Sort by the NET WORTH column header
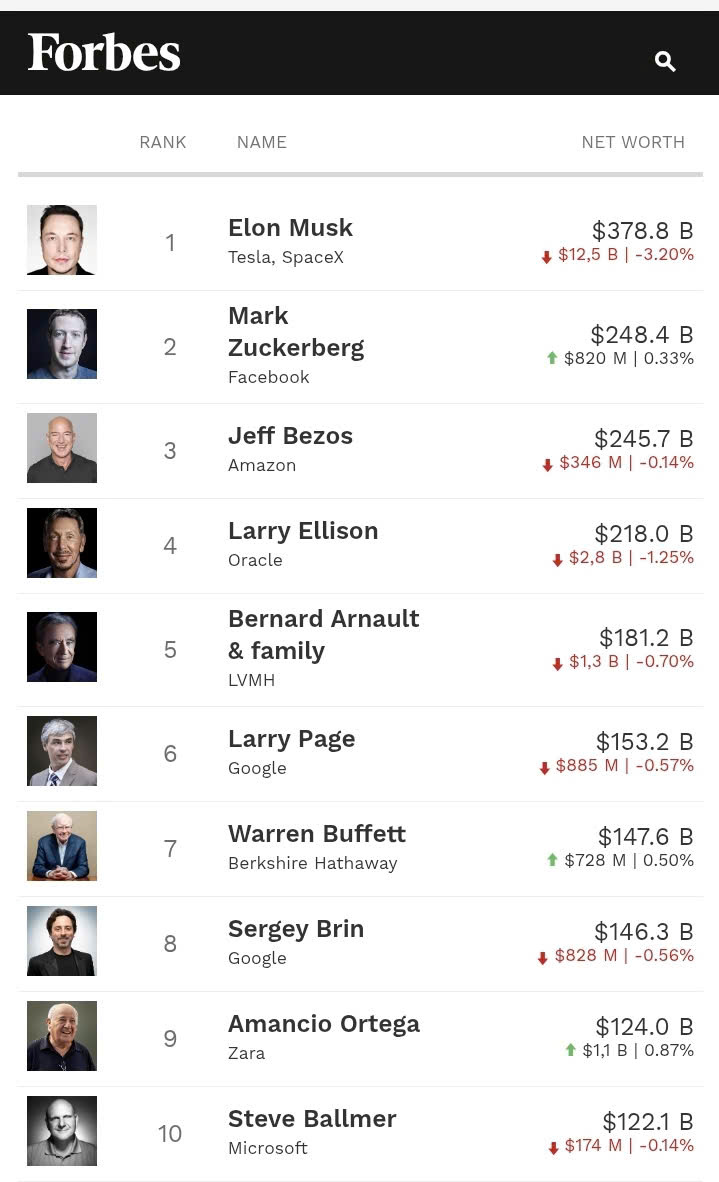719x1182 pixels. coord(632,142)
